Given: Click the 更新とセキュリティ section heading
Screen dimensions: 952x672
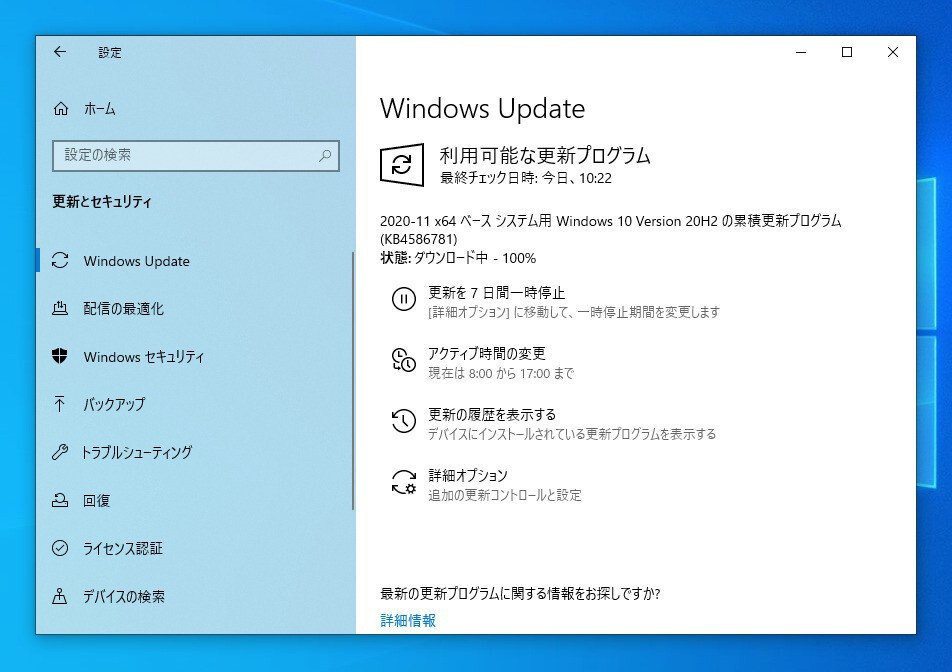Looking at the screenshot, I should click(x=102, y=202).
